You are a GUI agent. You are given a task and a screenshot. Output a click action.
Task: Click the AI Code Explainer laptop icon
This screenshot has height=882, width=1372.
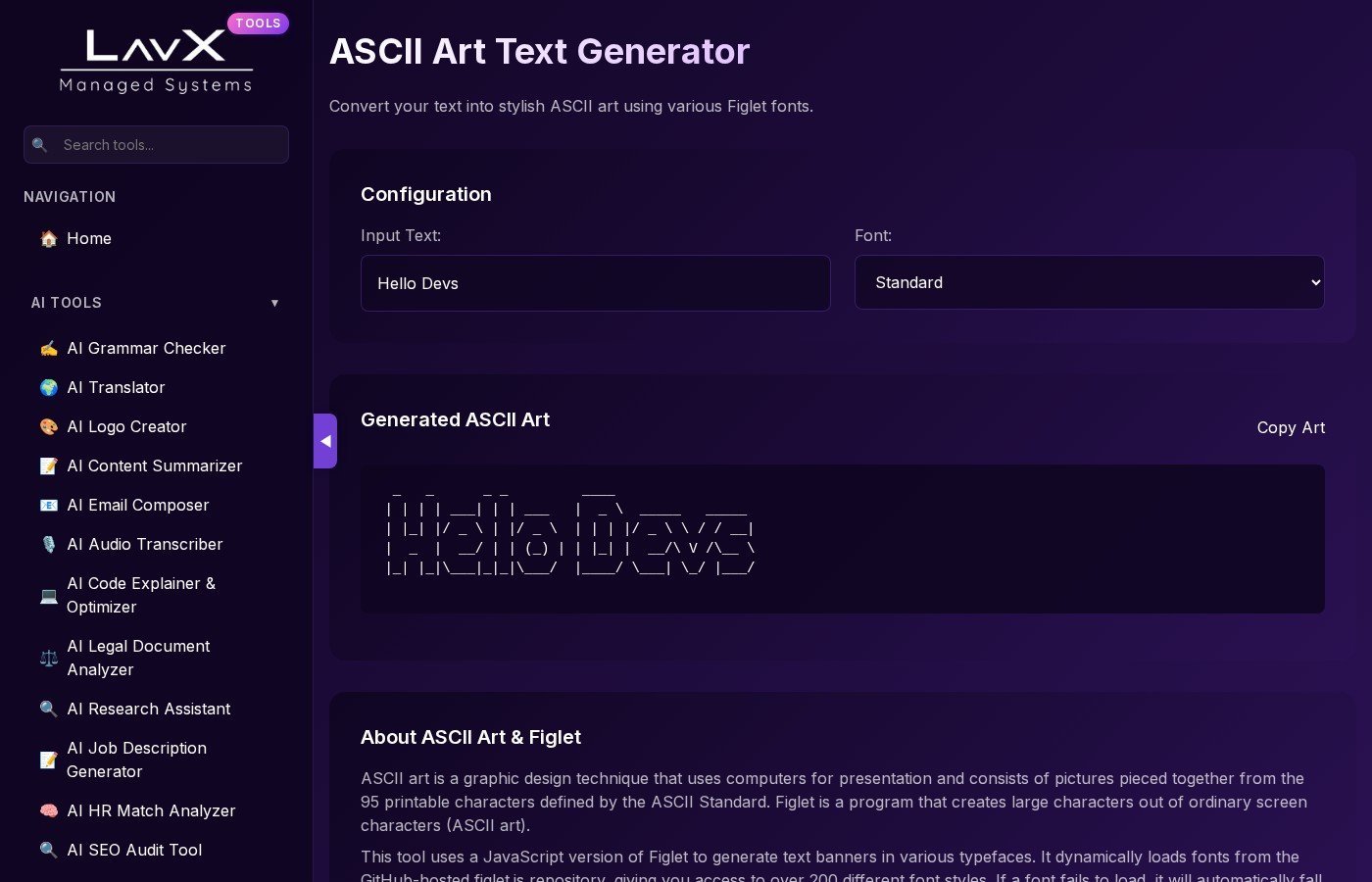pos(49,595)
